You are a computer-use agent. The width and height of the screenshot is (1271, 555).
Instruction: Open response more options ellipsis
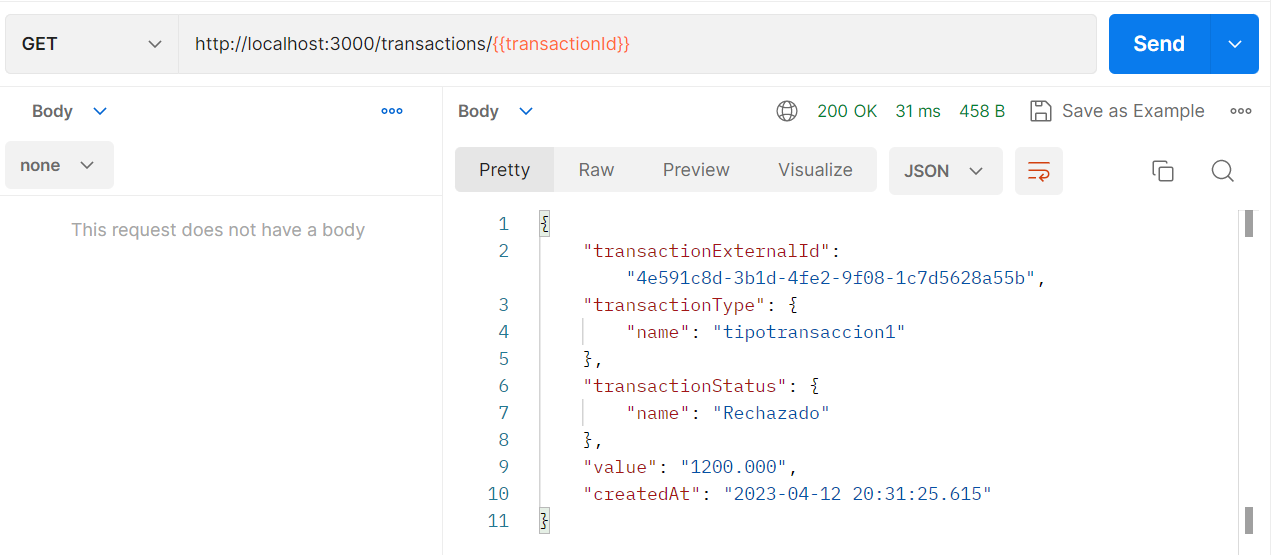(1241, 111)
